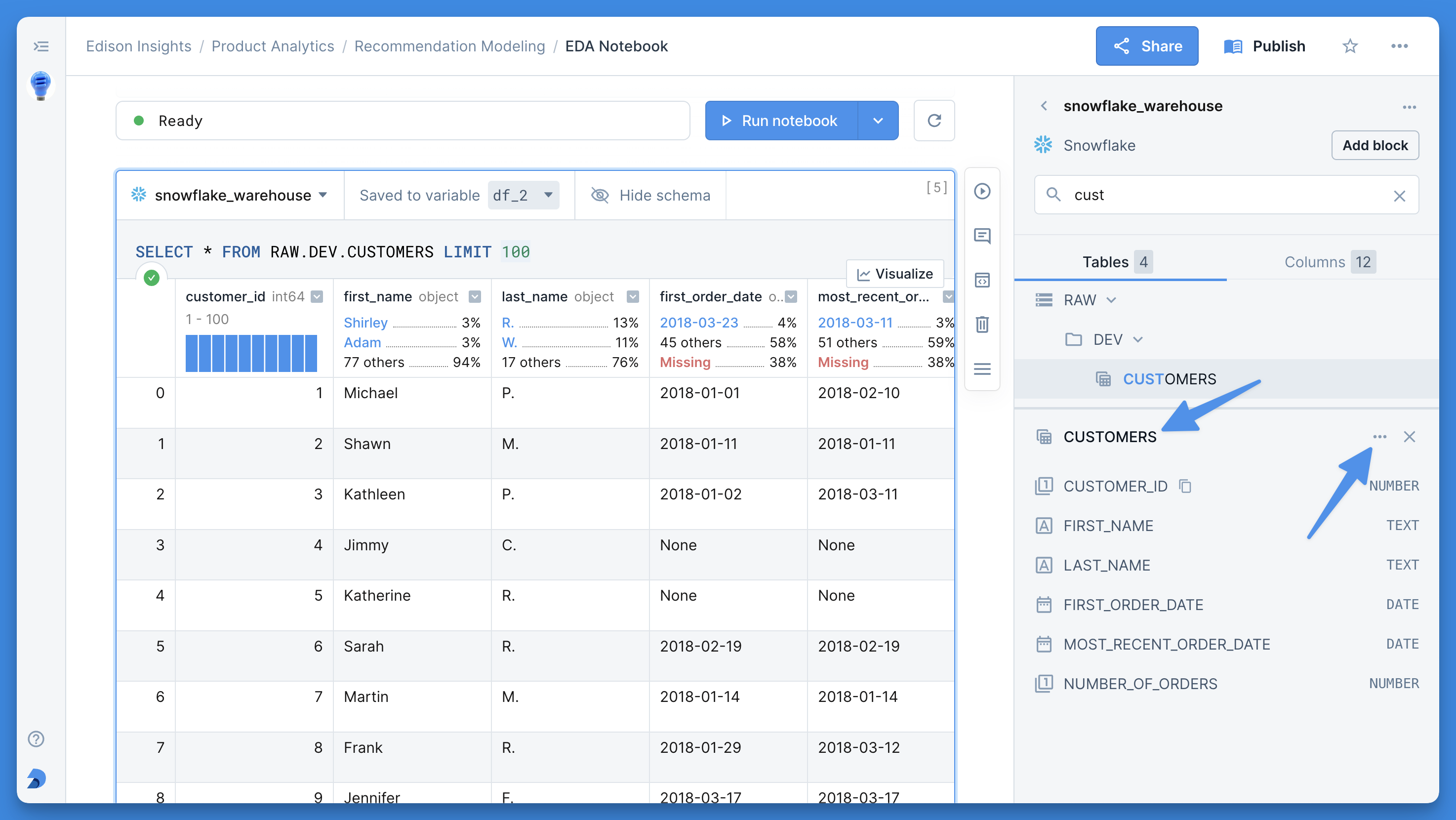Click the run cell play icon
The image size is (1456, 820).
point(982,191)
